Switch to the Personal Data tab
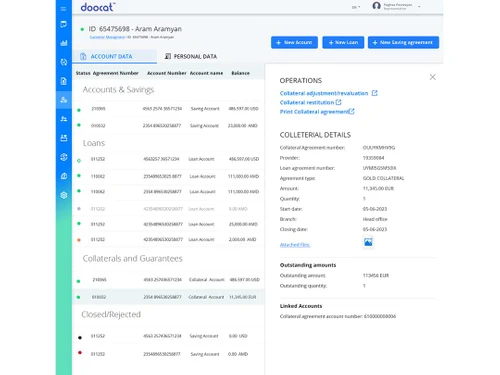 tap(191, 56)
